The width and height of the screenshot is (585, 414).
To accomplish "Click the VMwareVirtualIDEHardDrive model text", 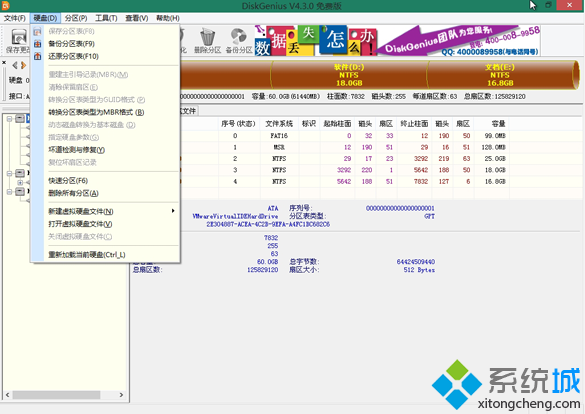I will (x=235, y=216).
